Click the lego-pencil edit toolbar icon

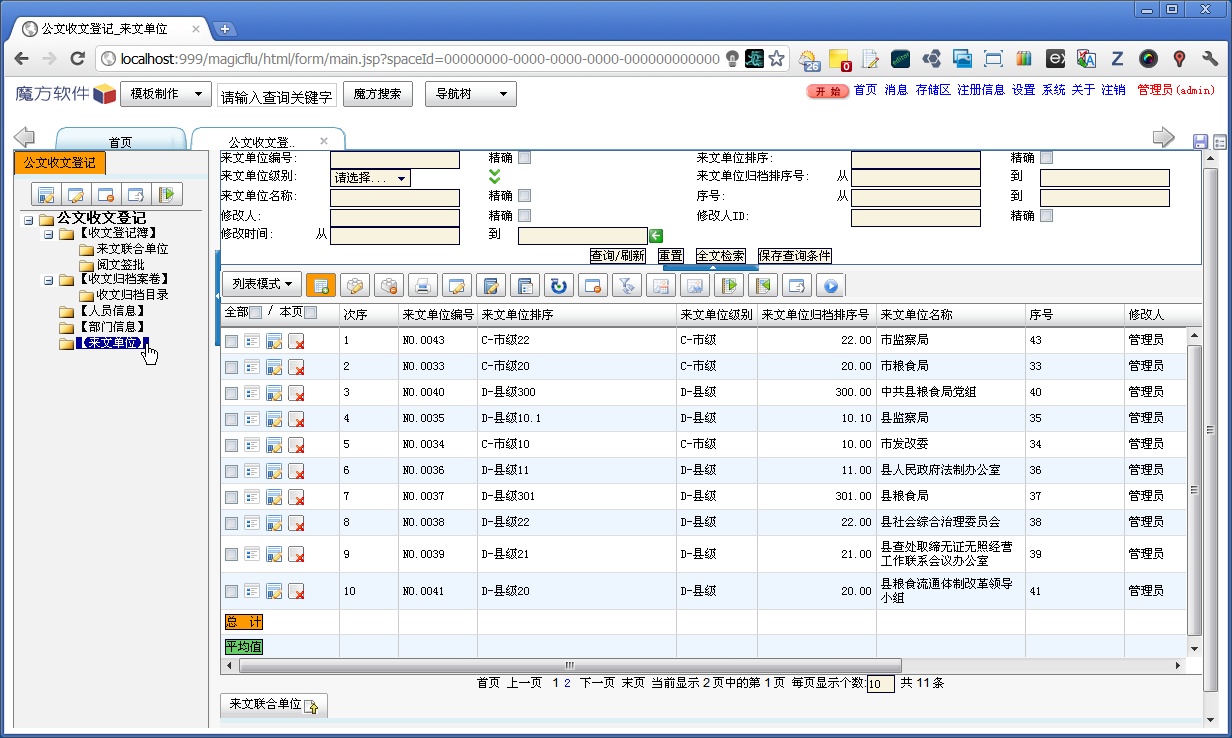[355, 285]
